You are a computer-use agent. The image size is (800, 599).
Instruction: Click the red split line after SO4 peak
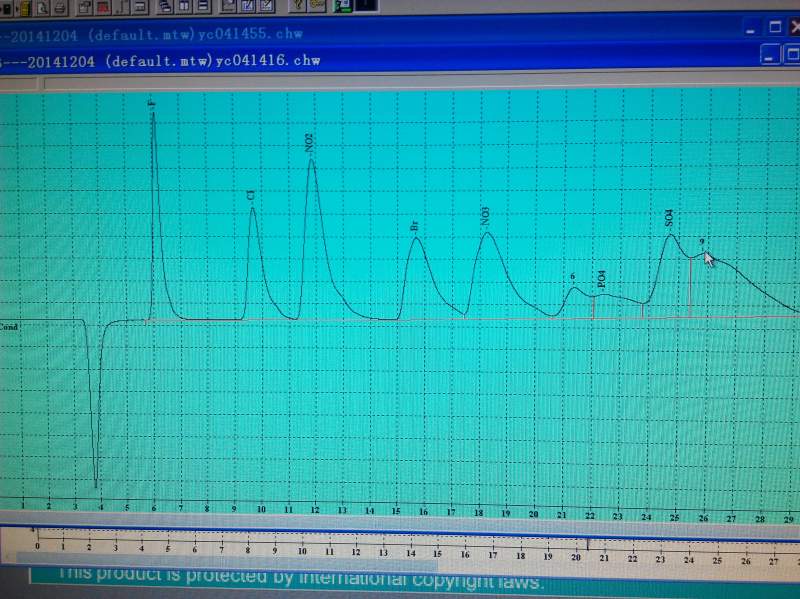[690, 287]
